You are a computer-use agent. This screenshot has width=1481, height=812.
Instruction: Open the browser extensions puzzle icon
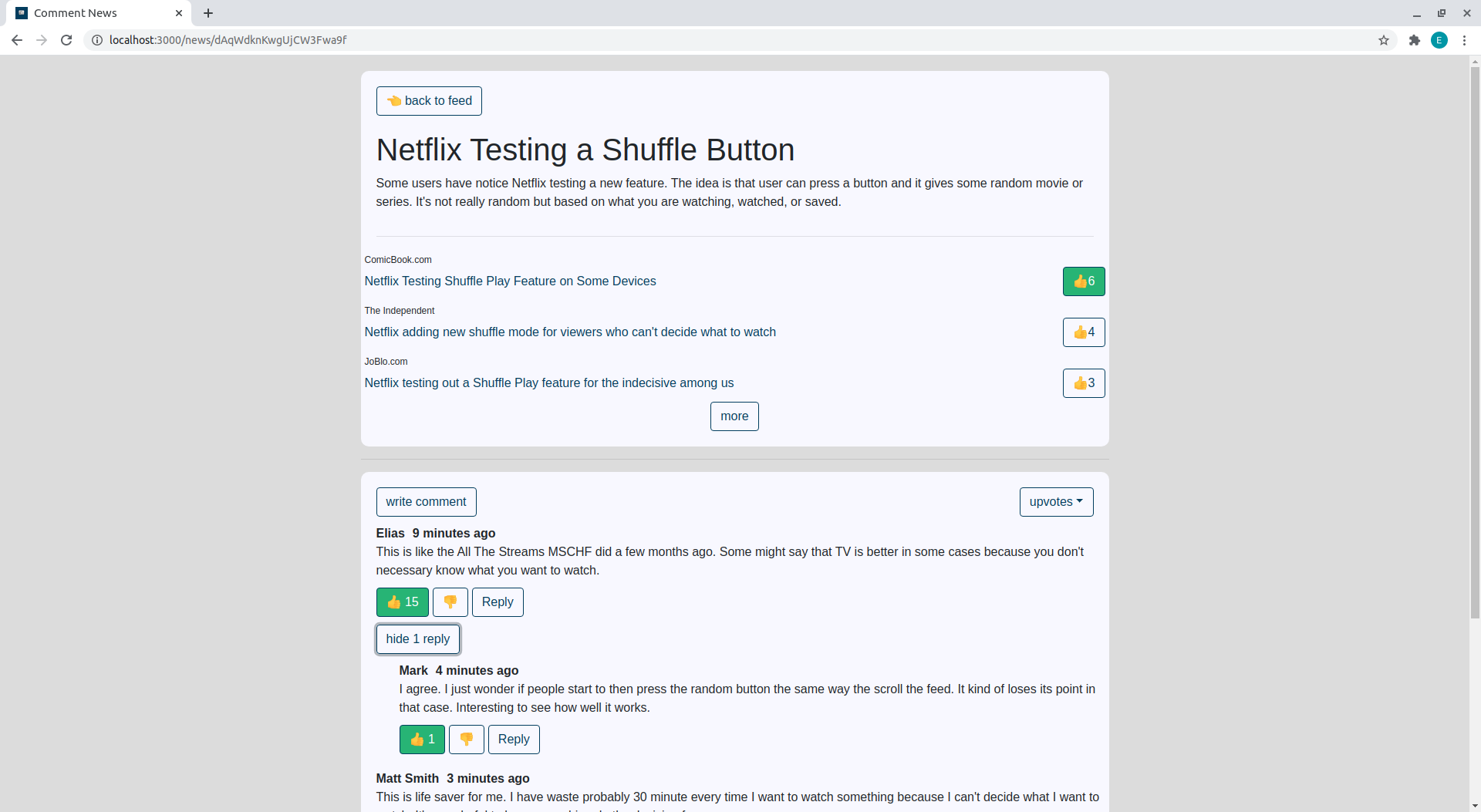[x=1414, y=40]
